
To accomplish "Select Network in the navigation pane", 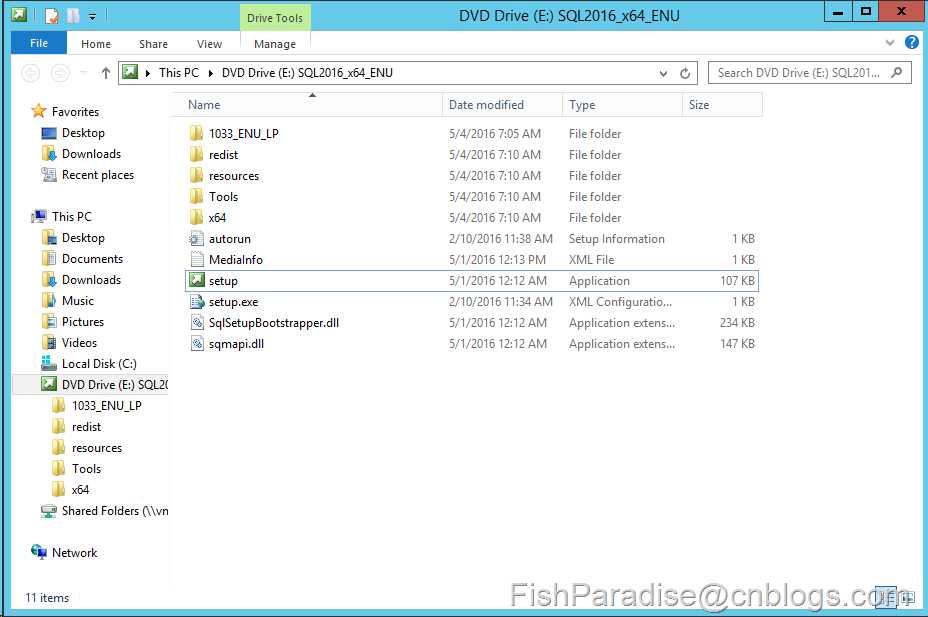I will click(75, 553).
